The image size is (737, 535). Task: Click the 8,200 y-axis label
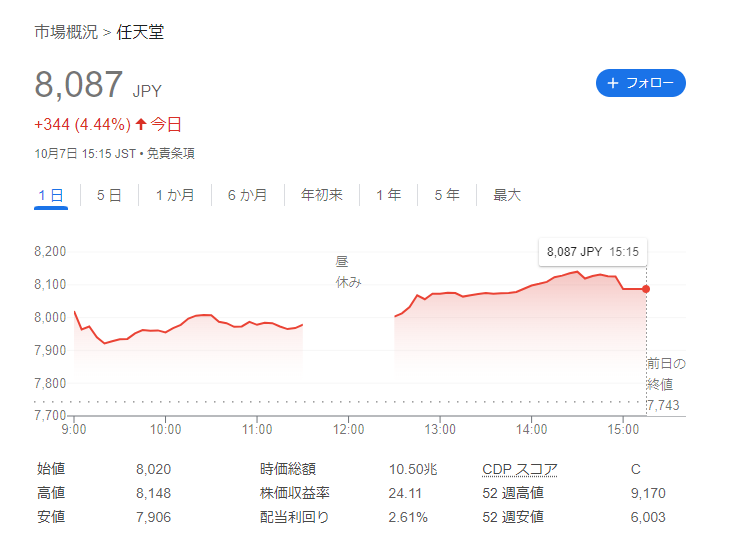pyautogui.click(x=50, y=251)
